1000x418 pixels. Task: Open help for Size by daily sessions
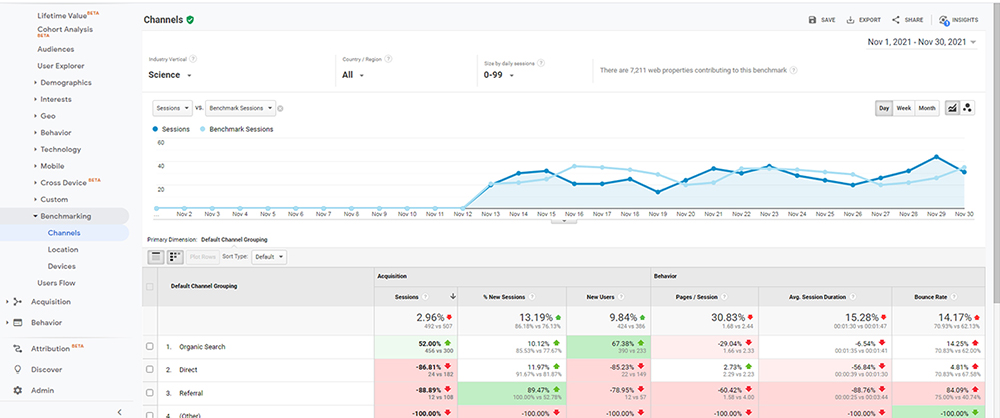click(x=541, y=63)
